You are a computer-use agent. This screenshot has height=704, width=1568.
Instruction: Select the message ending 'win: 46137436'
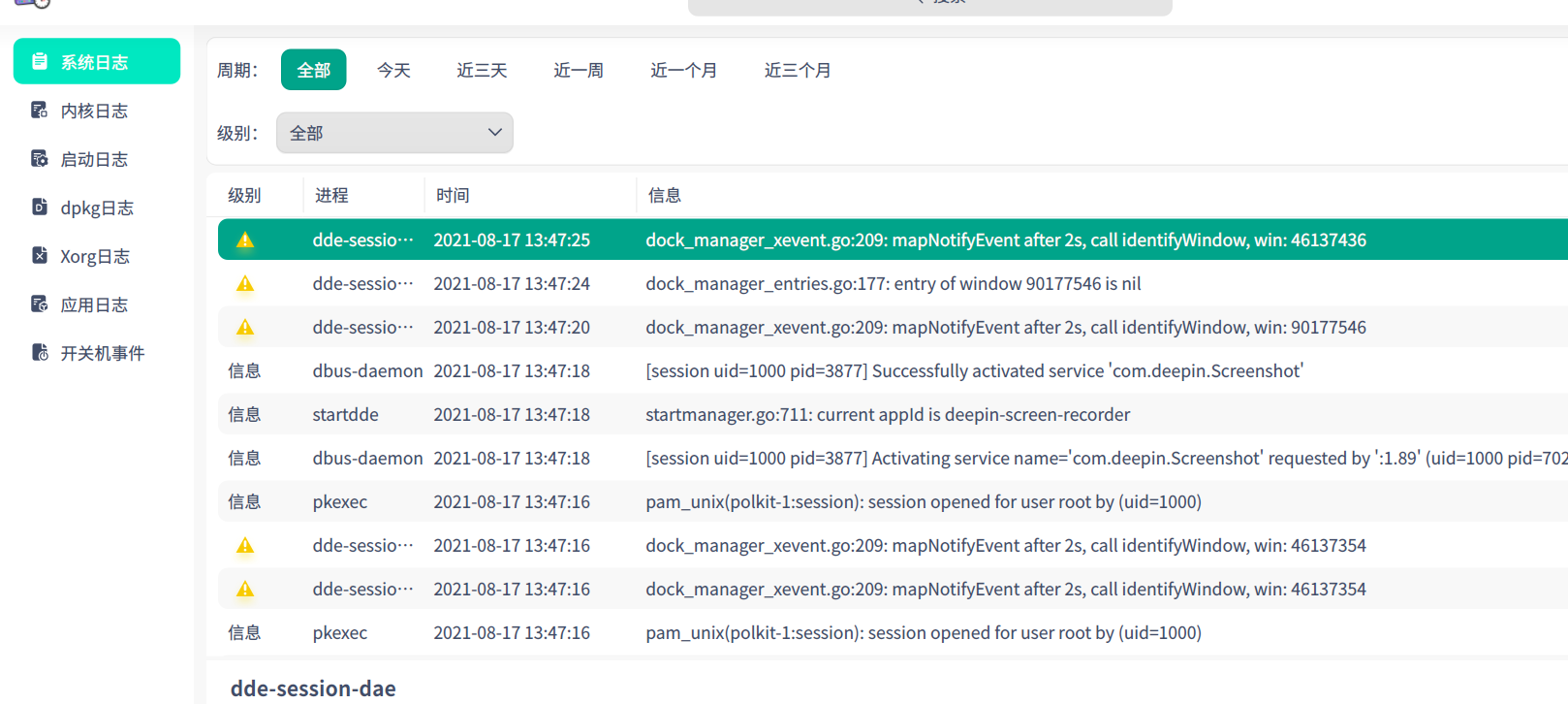point(1006,240)
